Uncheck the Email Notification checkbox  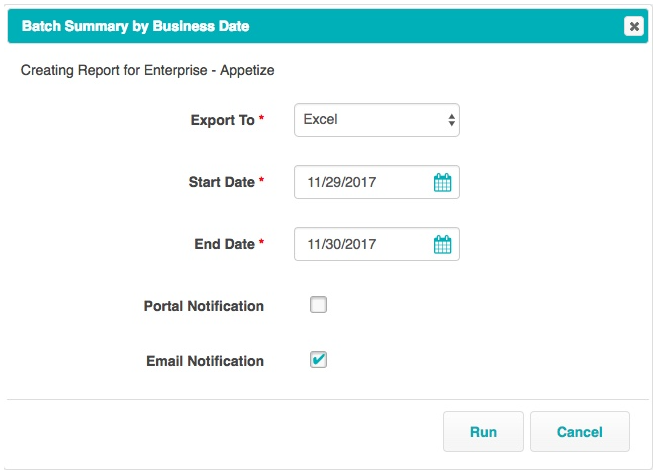pyautogui.click(x=318, y=360)
